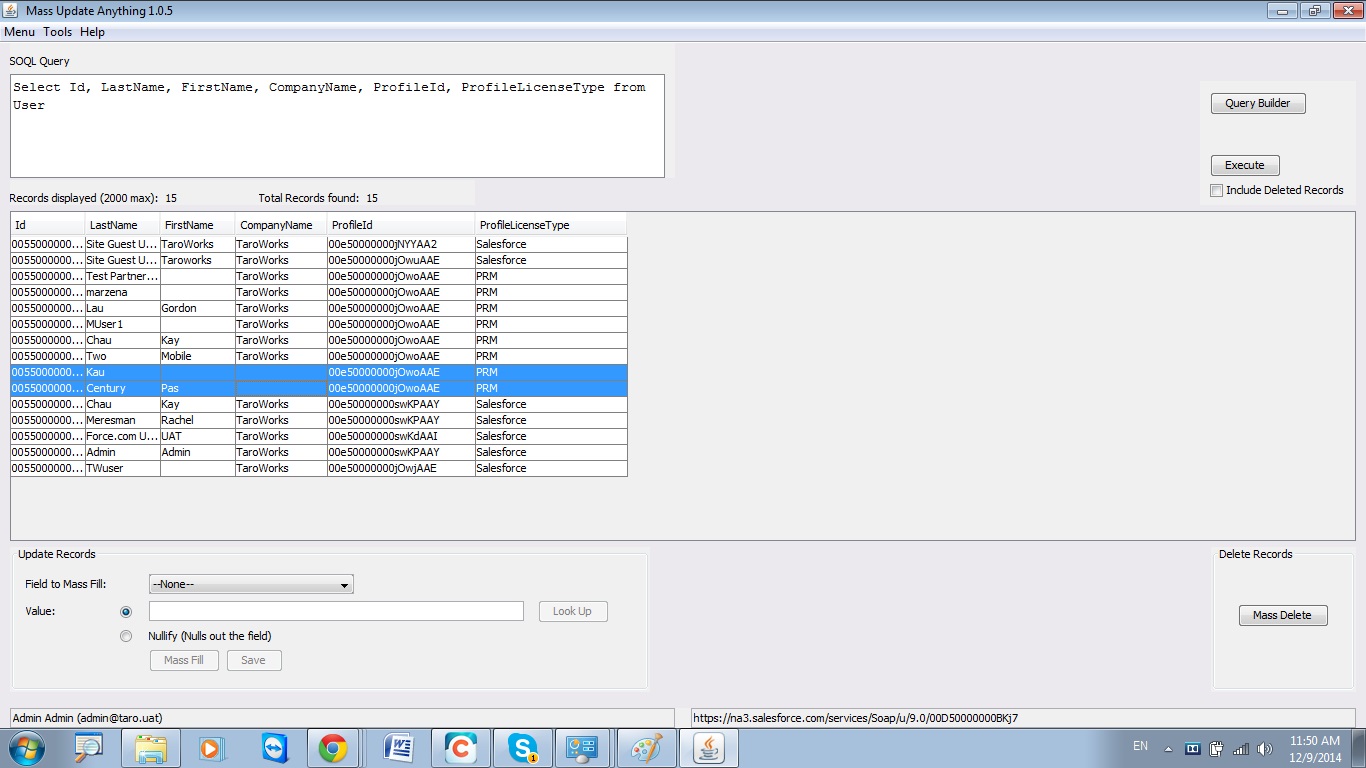Image resolution: width=1366 pixels, height=768 pixels.
Task: Select the FirstName cell Mobile
Action: click(198, 356)
